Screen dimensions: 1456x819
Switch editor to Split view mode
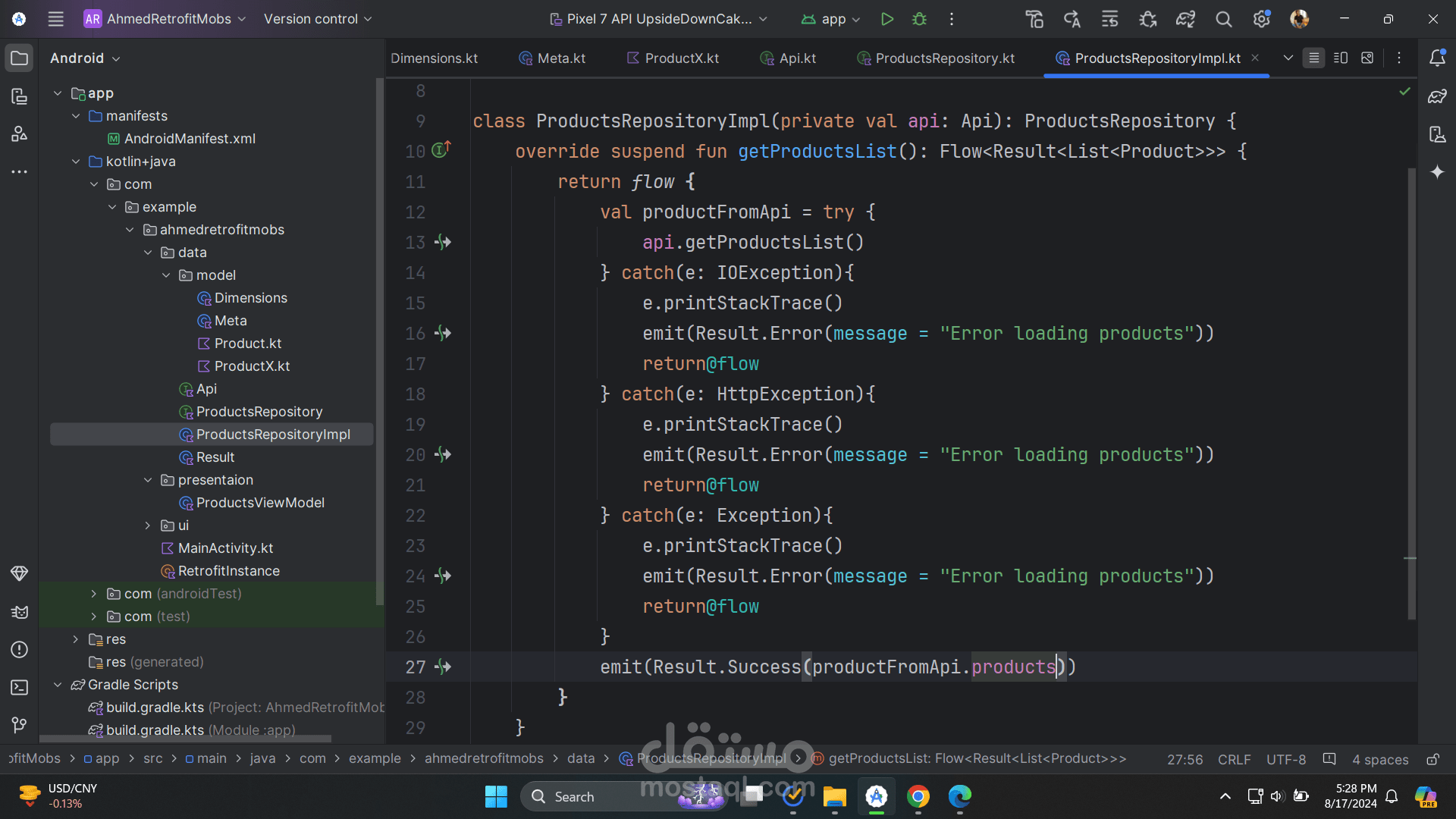[1341, 58]
